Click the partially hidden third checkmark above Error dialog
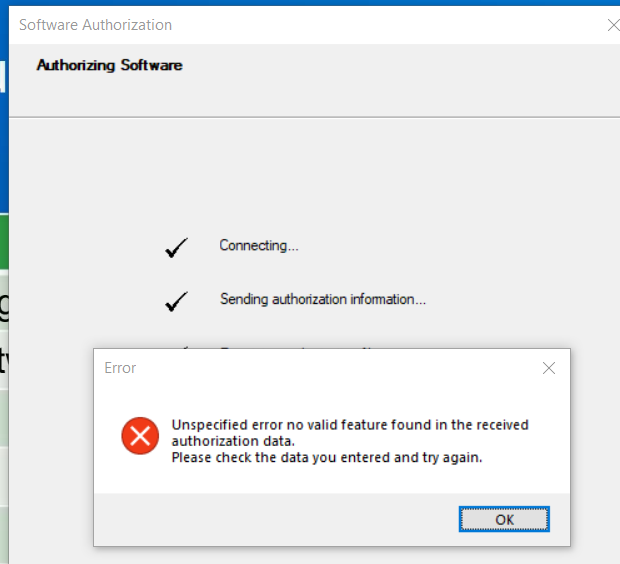620x564 pixels. 183,347
